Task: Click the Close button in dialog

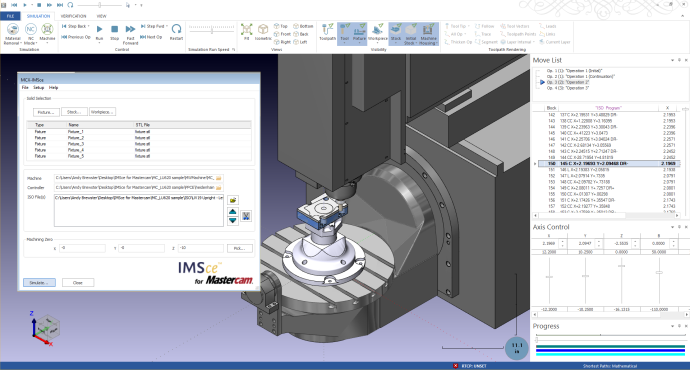Action: (x=78, y=282)
